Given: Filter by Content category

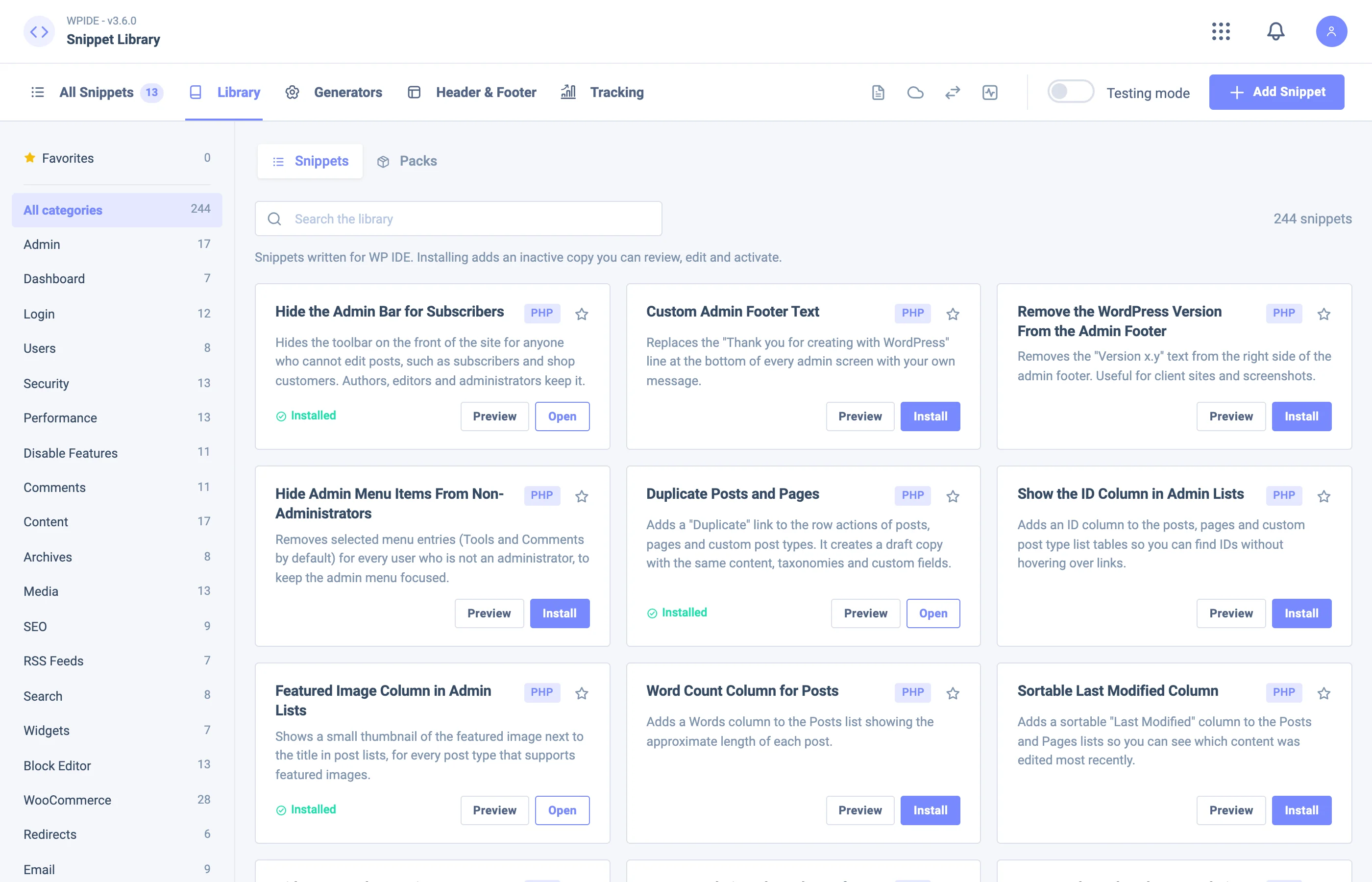Looking at the screenshot, I should click(117, 522).
